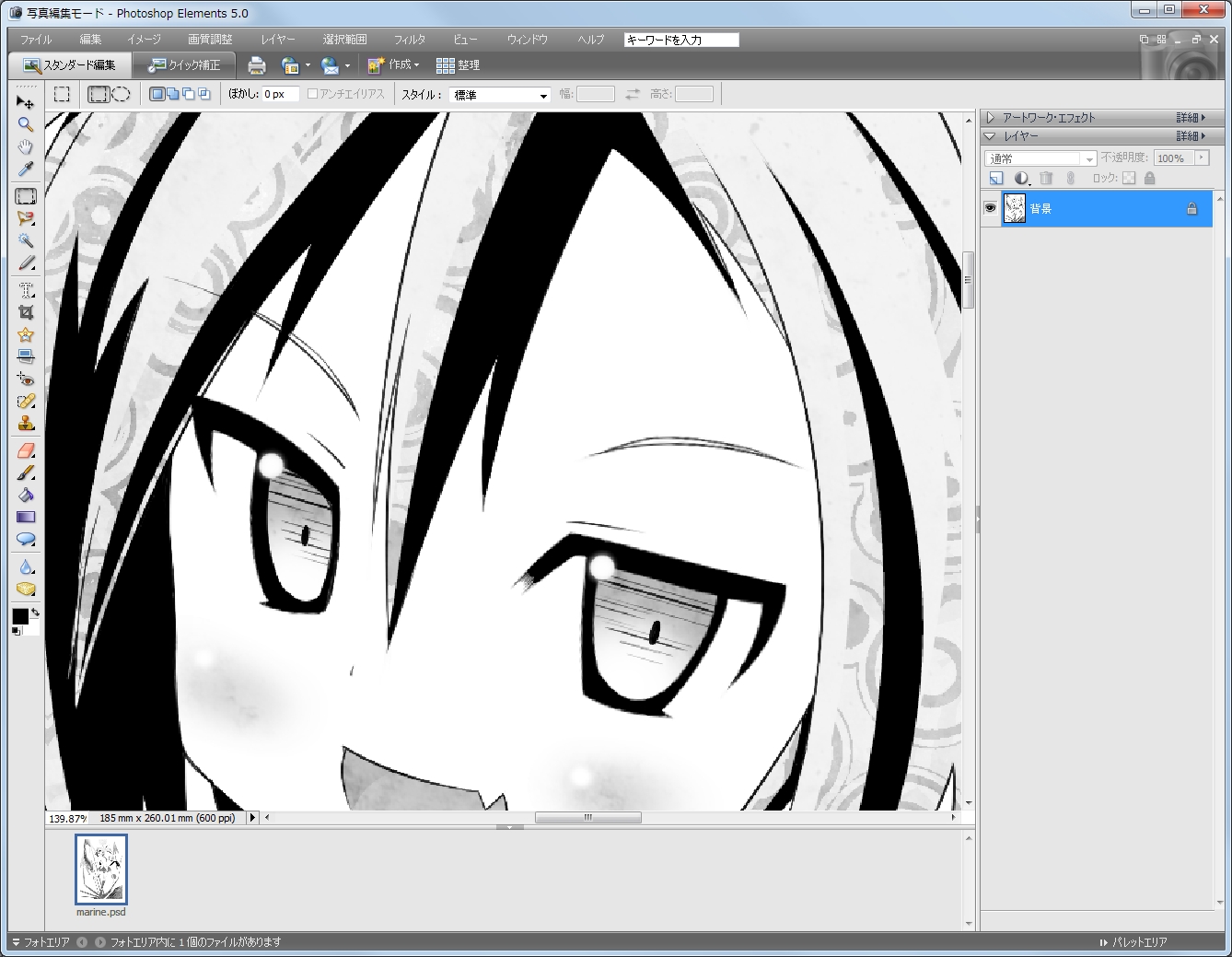Choose the Magnetic Lasso tool

pyautogui.click(x=25, y=218)
